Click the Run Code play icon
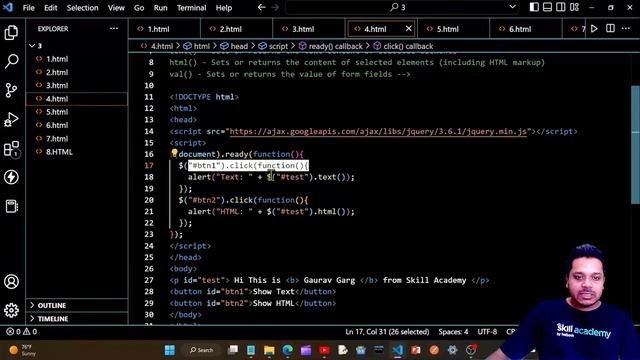The image size is (640, 360). [x=594, y=29]
